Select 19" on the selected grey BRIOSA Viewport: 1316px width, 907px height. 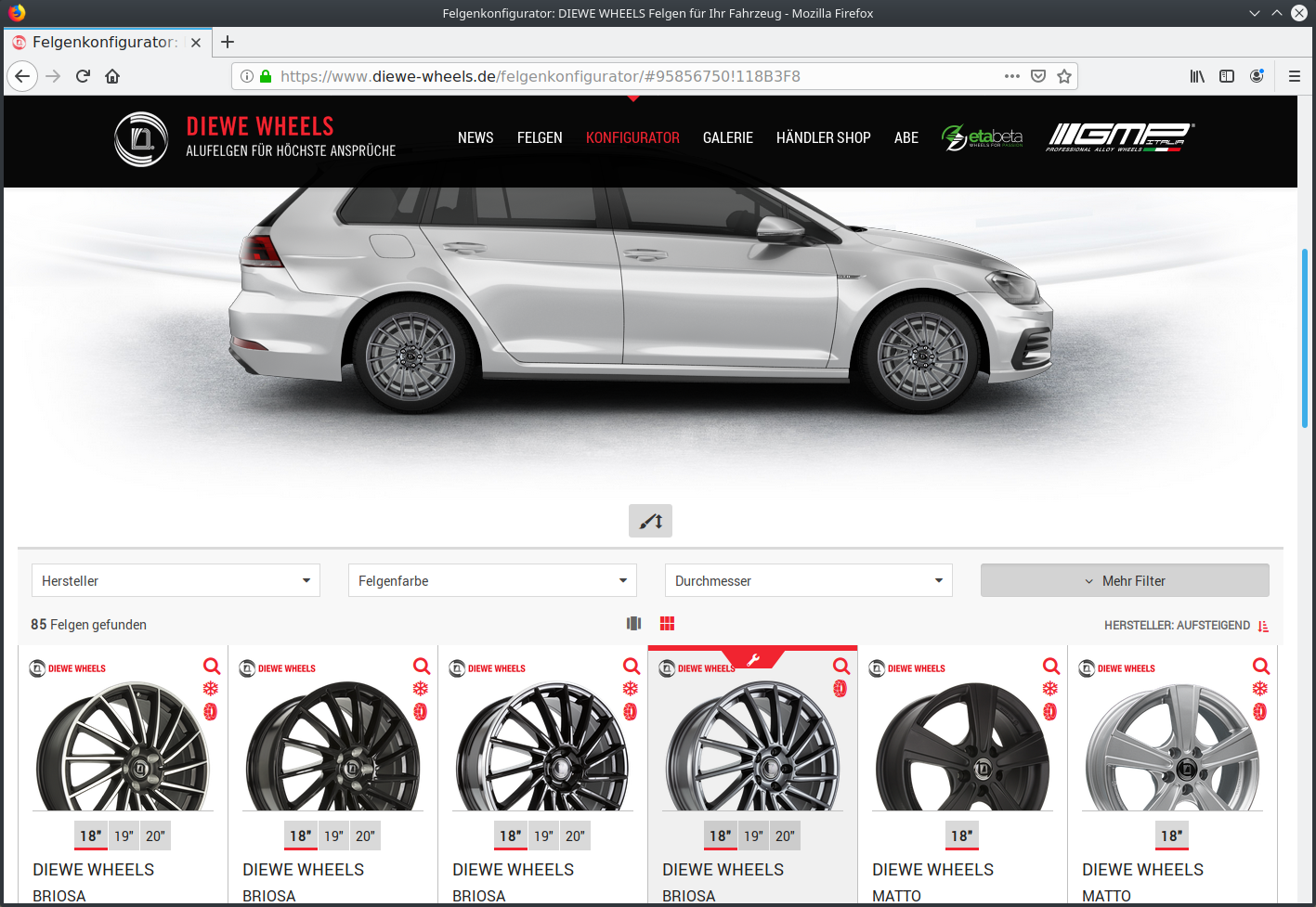[x=754, y=836]
